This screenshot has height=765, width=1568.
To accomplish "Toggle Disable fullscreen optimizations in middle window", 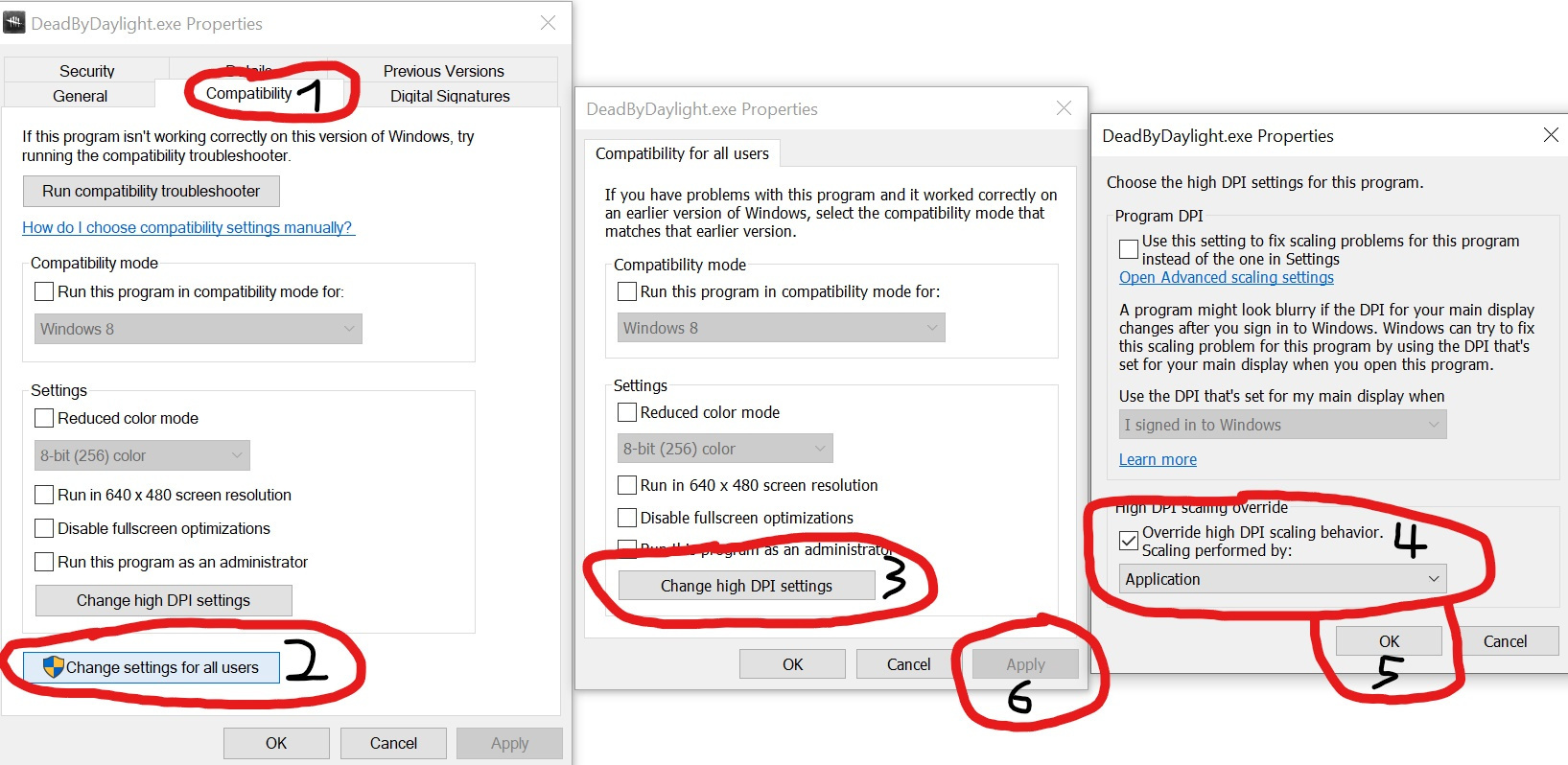I will click(627, 518).
